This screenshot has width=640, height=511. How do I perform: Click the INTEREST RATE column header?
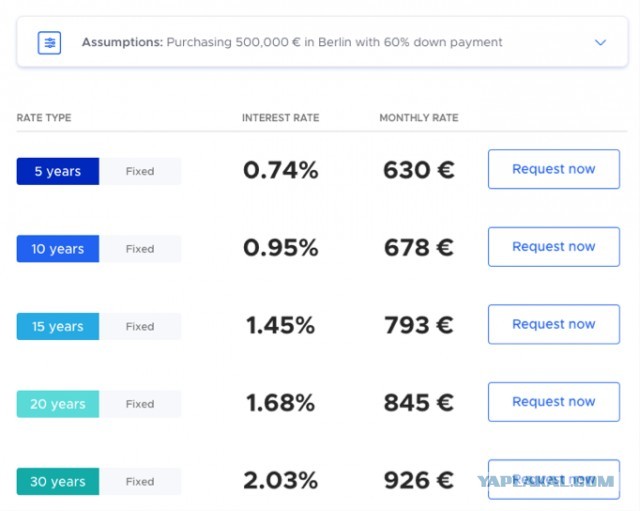(x=280, y=118)
